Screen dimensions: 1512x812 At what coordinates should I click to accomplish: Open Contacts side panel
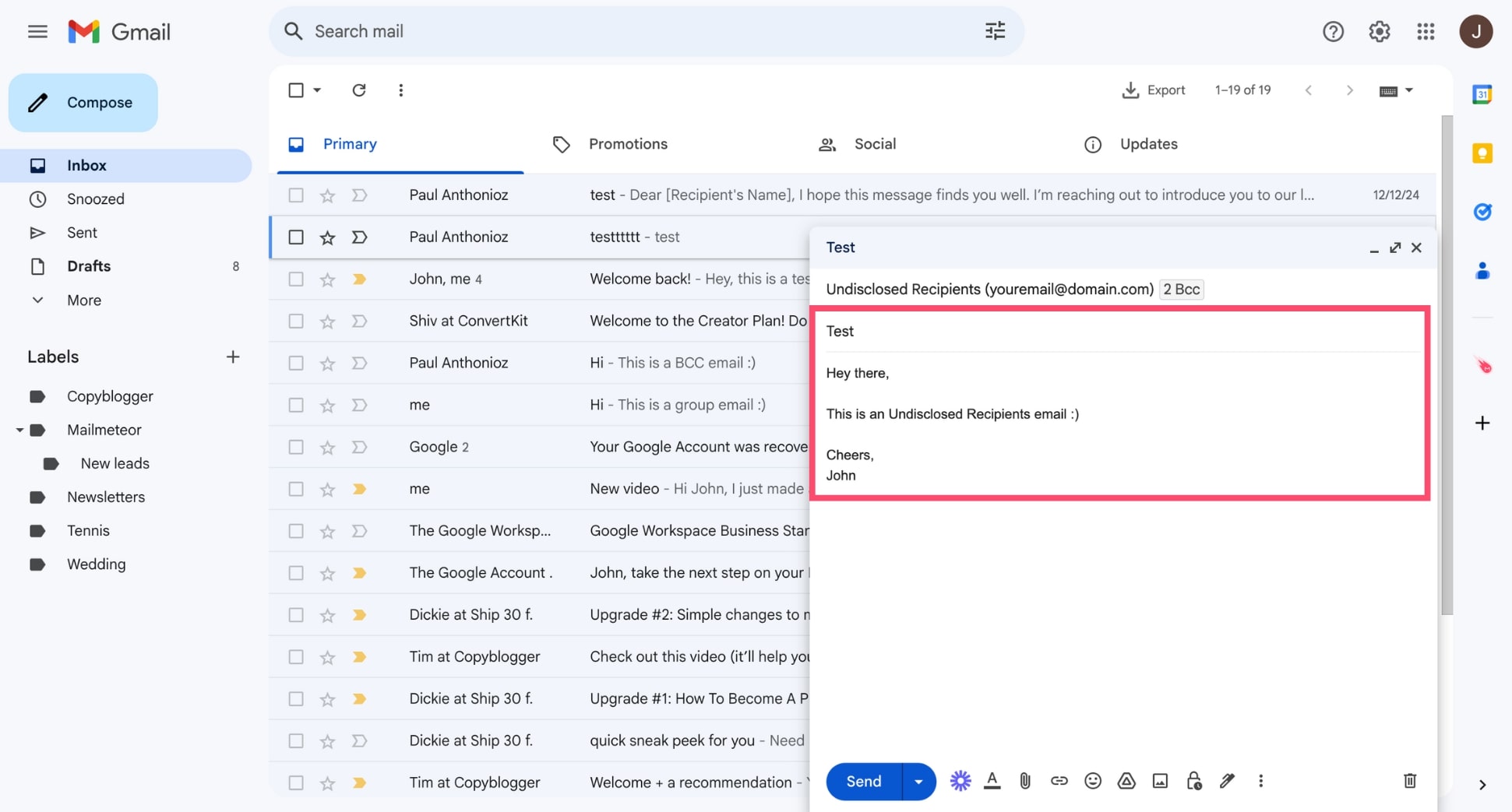coord(1482,271)
